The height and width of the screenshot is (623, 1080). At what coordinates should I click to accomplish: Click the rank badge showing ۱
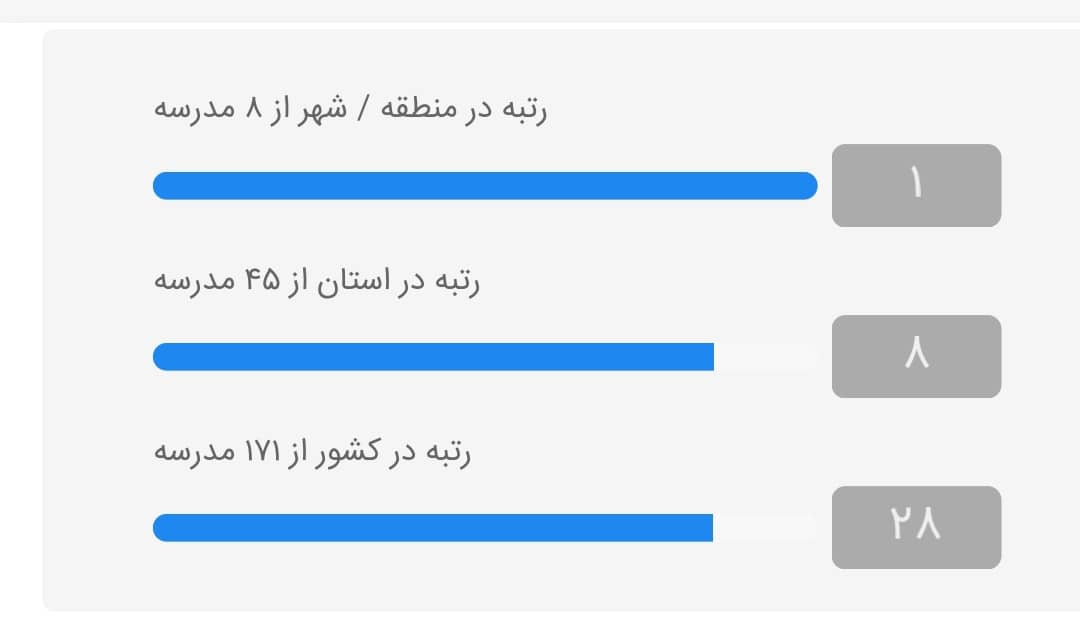(916, 185)
